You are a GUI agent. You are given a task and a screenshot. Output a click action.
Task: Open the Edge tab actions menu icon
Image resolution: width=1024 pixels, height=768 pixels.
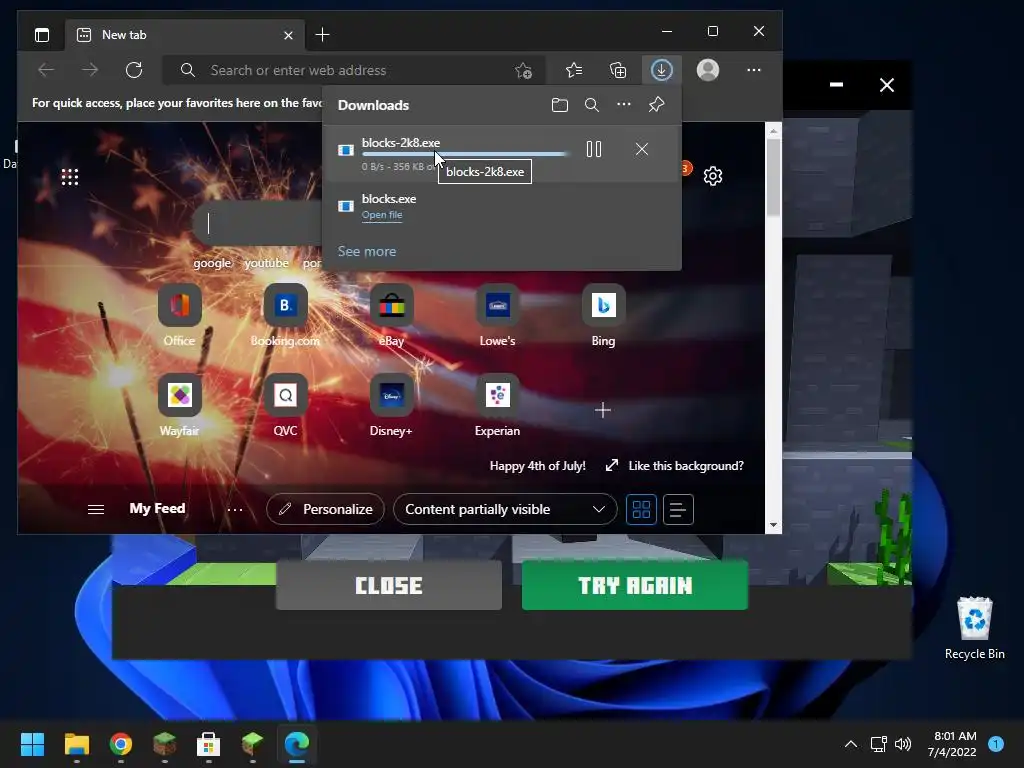coord(42,35)
